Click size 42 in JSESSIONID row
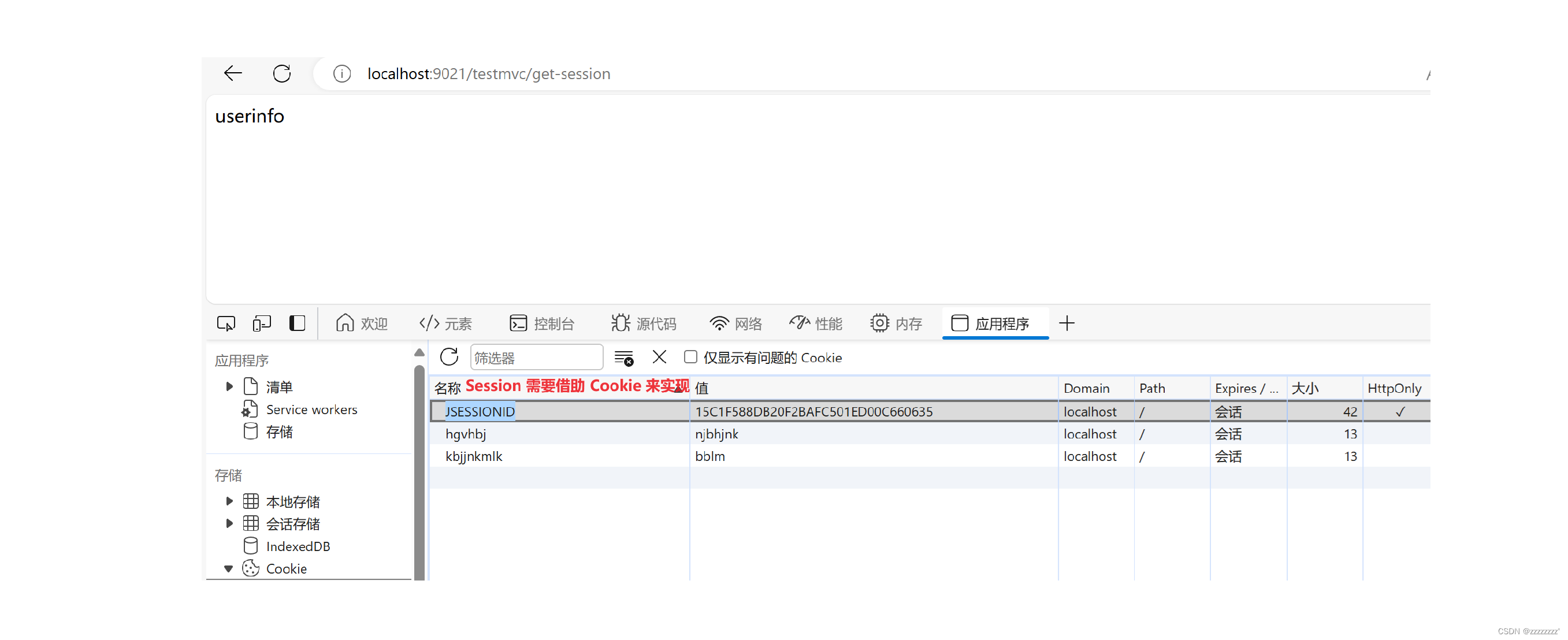The height and width of the screenshot is (640, 1568). click(1350, 412)
